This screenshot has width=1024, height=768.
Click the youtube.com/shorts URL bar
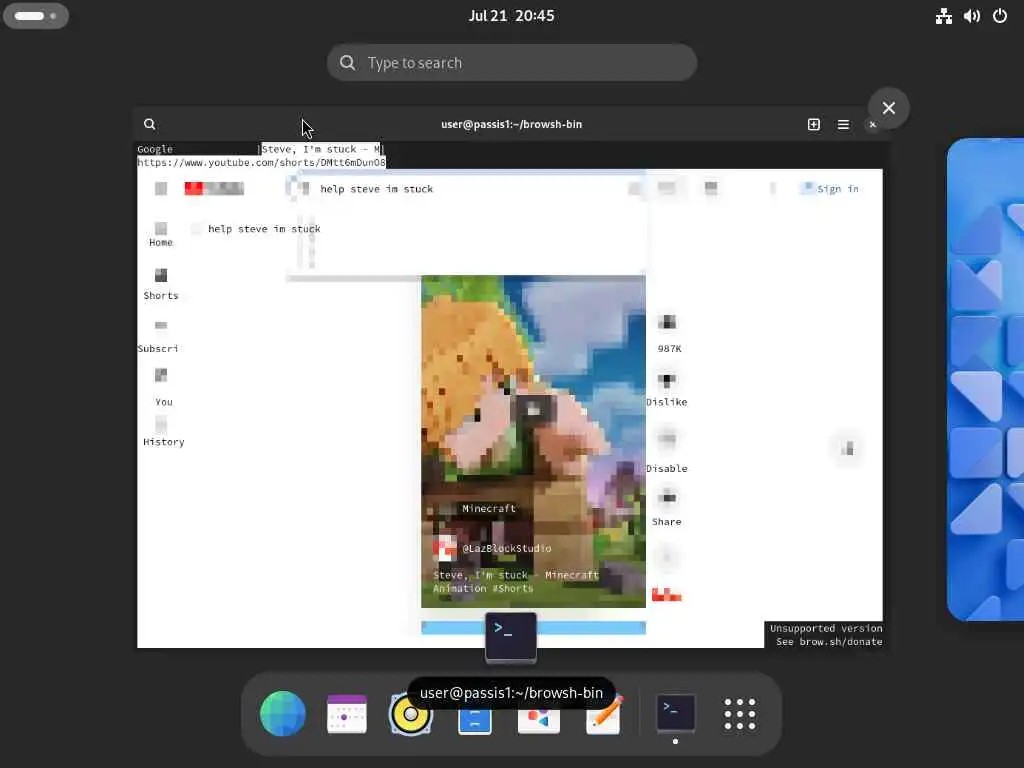(x=261, y=162)
